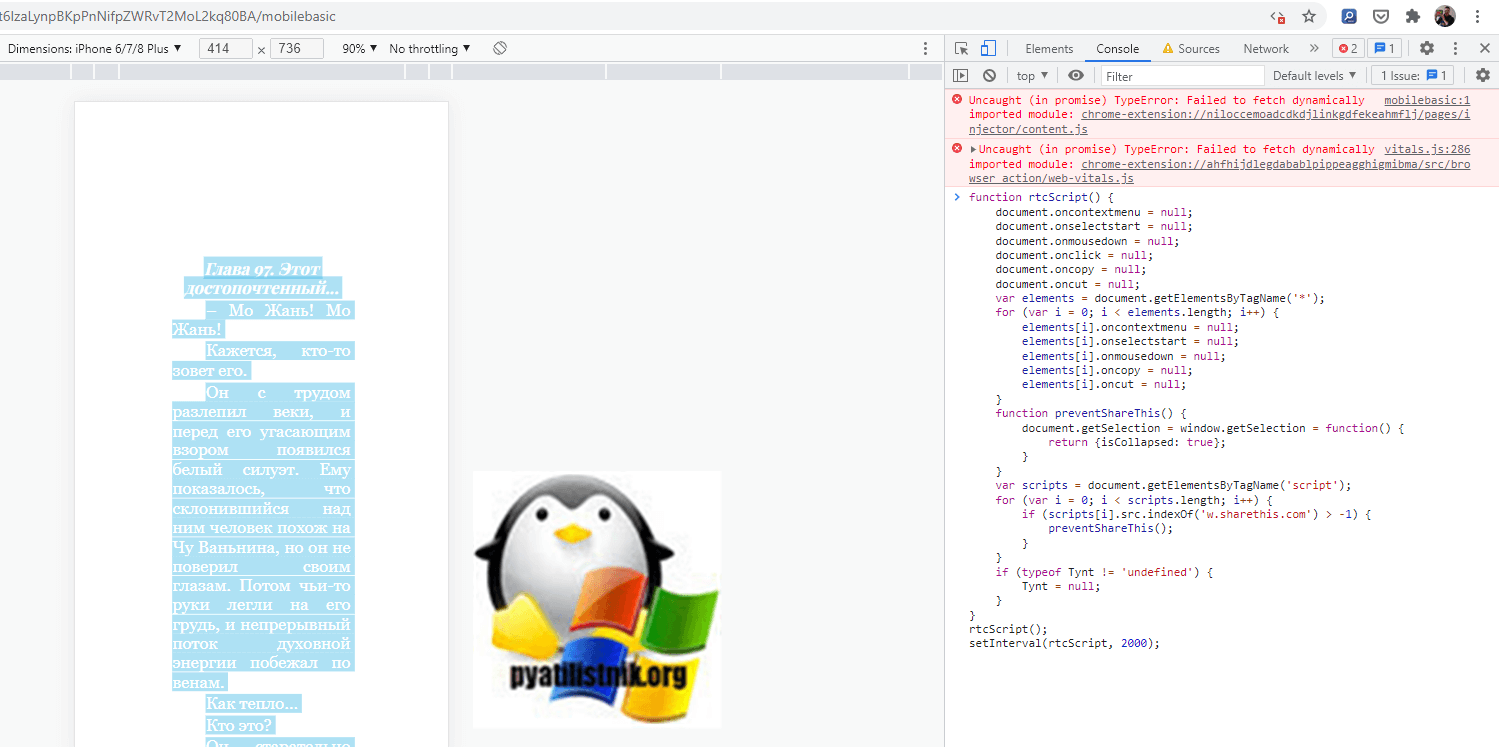
Task: Bookmark this page with star icon
Action: coord(1309,16)
